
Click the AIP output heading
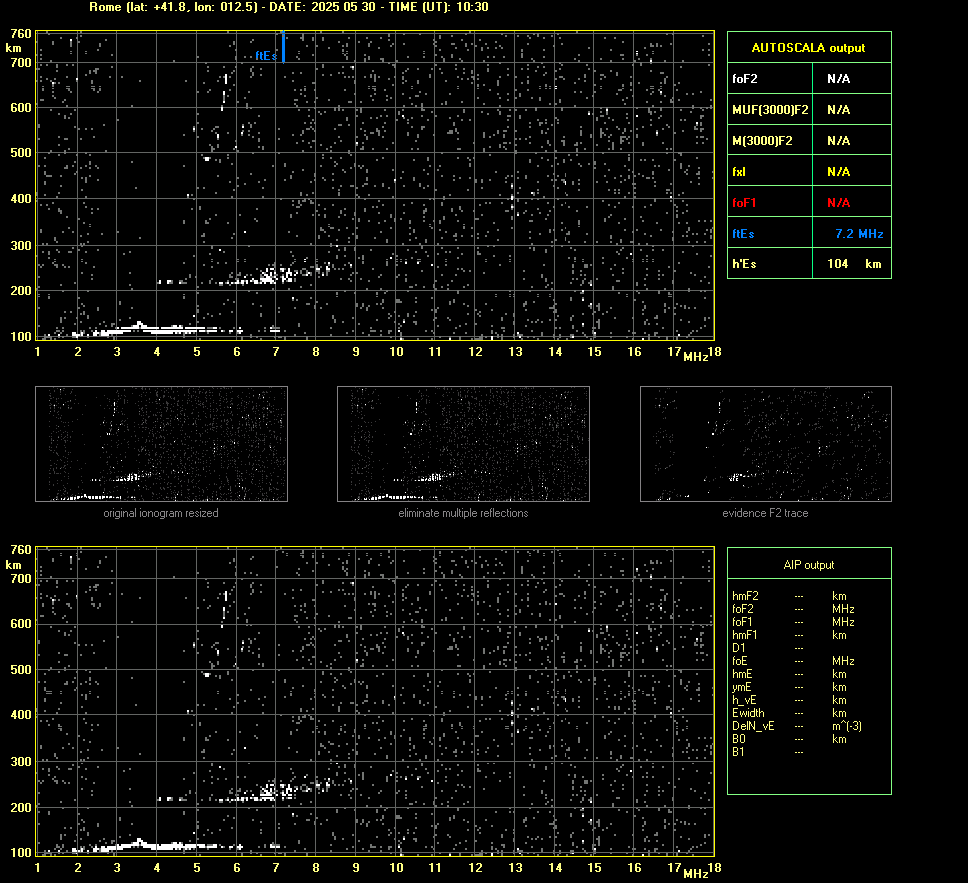point(809,565)
